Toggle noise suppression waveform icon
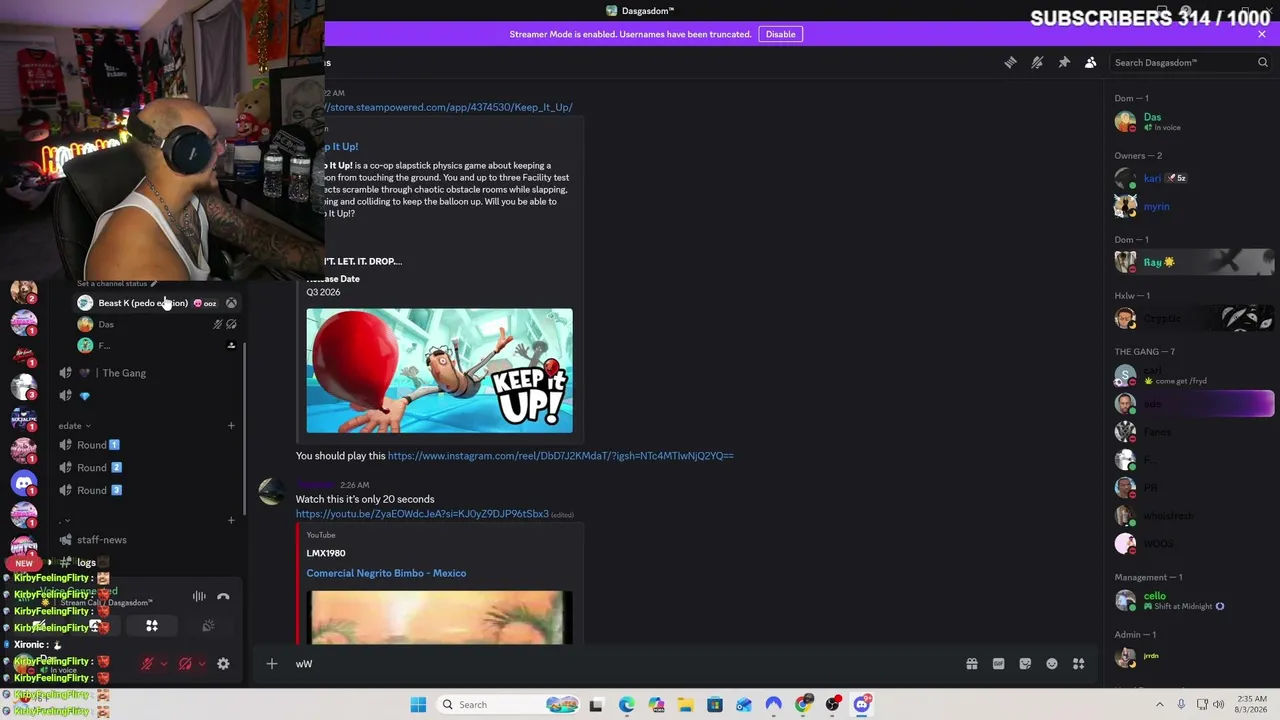 tap(199, 597)
